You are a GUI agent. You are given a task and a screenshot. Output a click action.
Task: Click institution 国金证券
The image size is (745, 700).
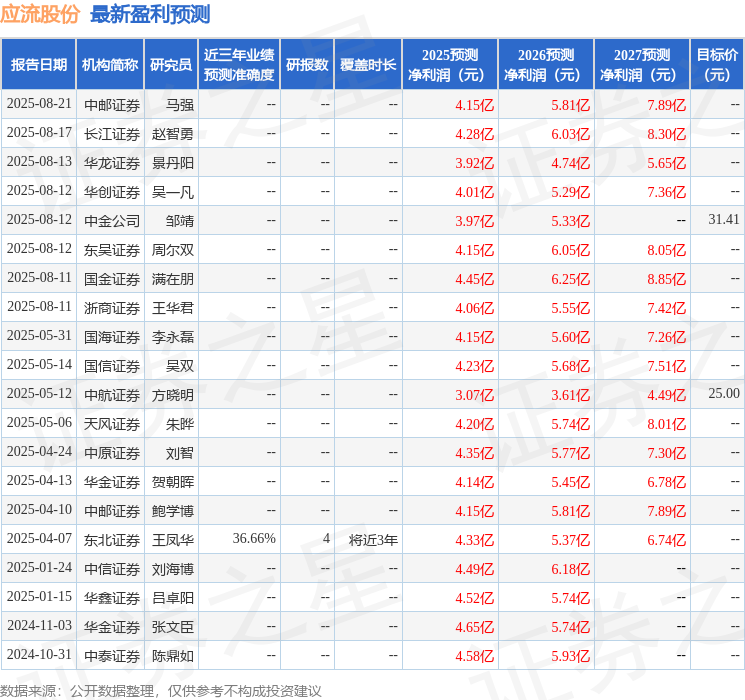112,279
